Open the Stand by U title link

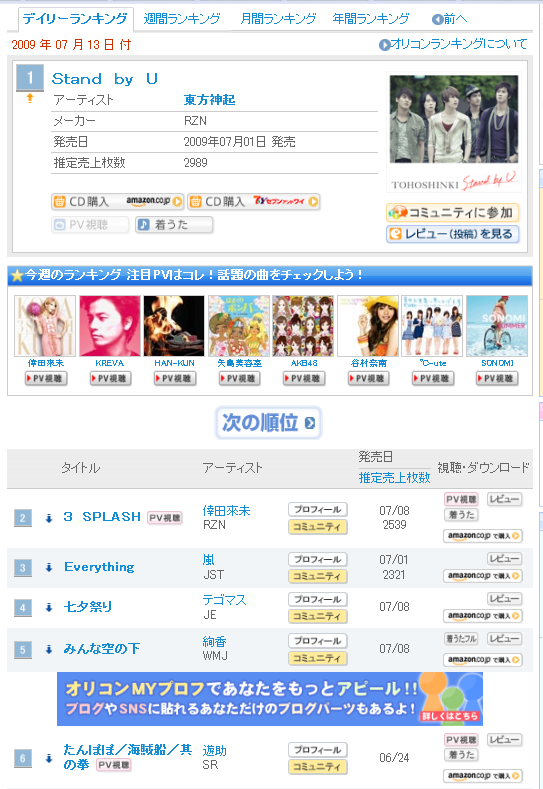(105, 79)
